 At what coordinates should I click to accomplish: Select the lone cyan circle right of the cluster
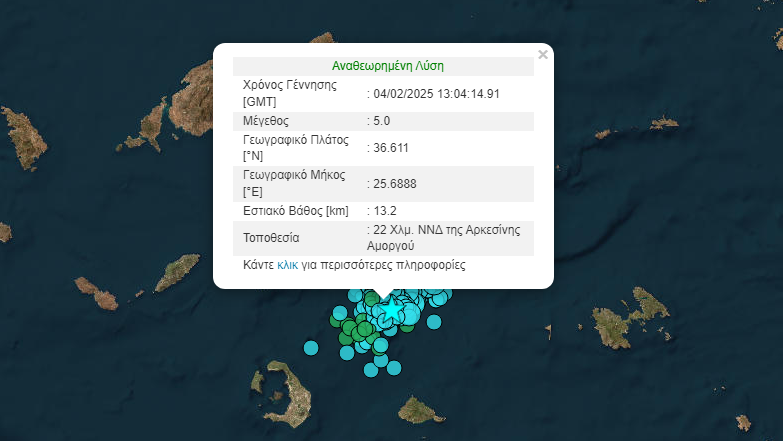coord(433,322)
